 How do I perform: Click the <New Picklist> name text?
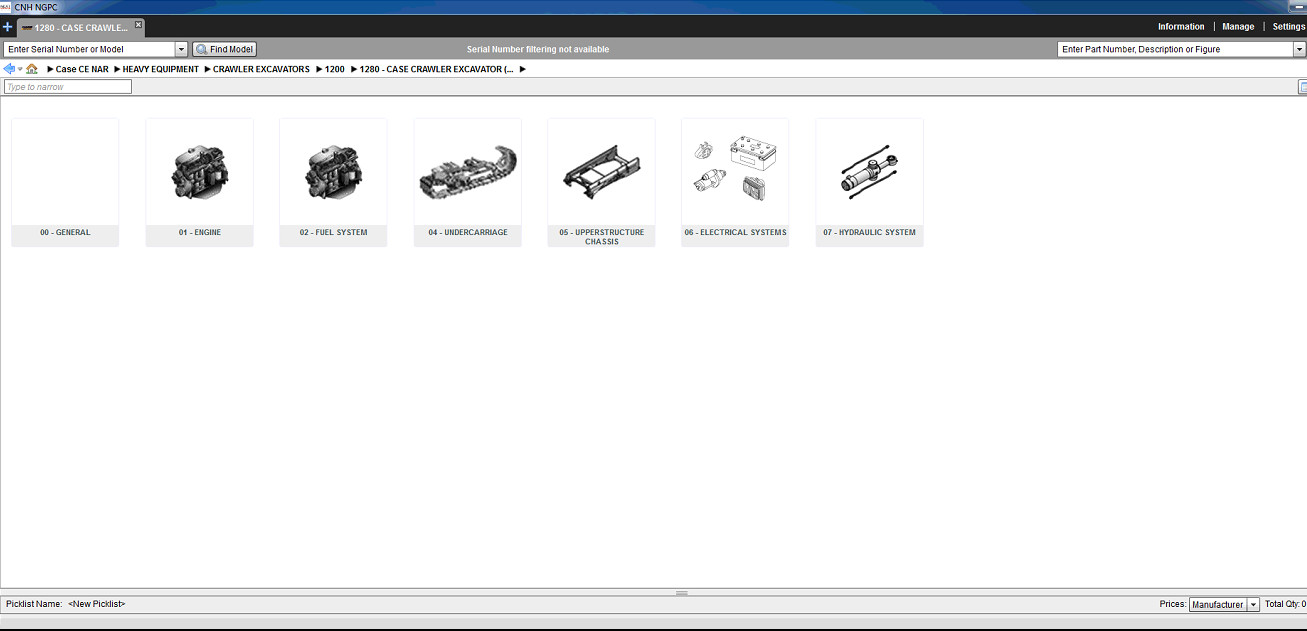[x=97, y=604]
